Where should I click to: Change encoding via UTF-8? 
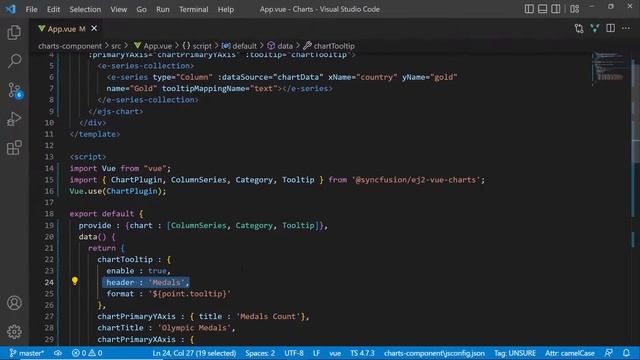[x=294, y=353]
